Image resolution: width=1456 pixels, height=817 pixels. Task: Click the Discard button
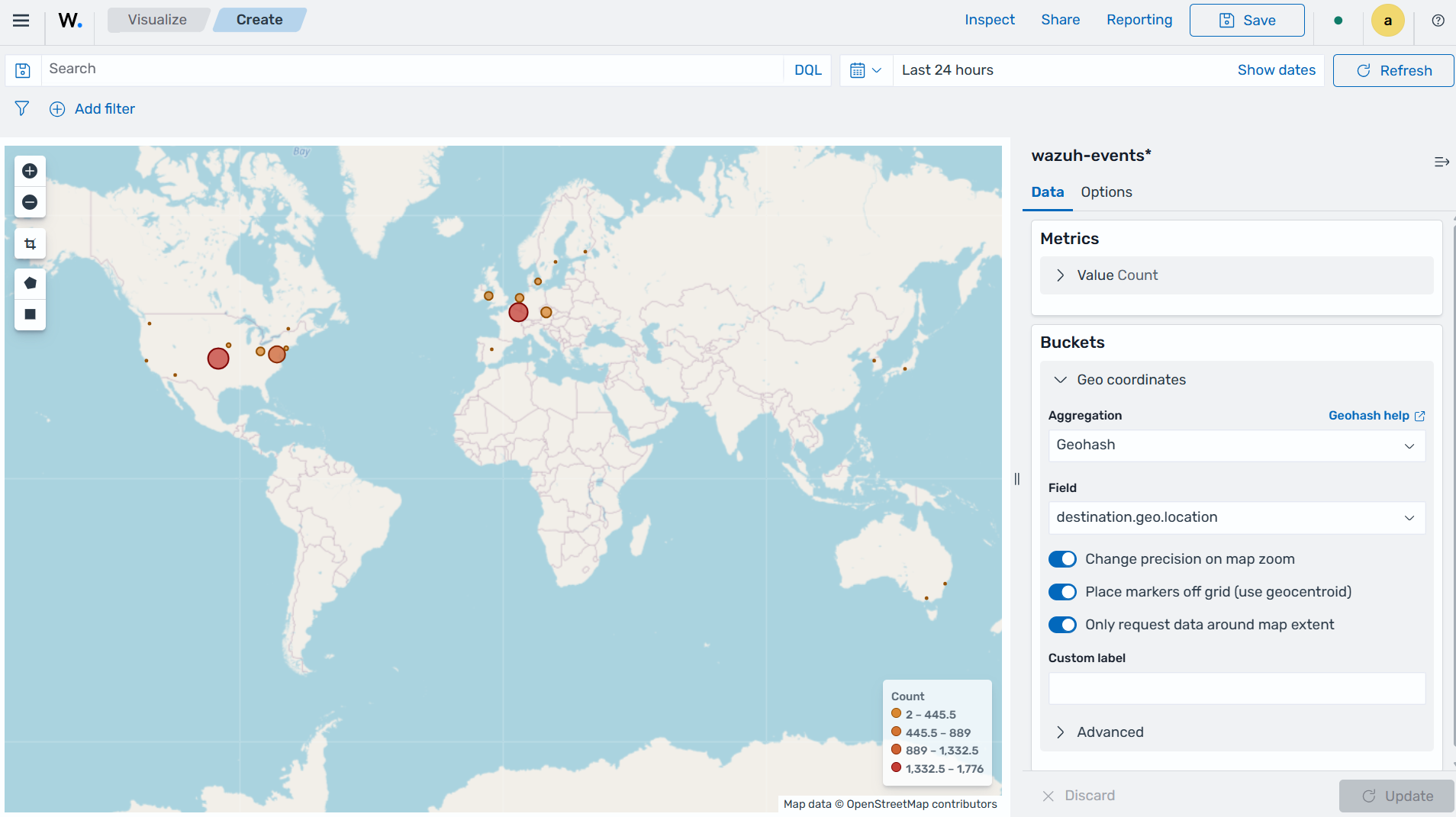point(1078,796)
